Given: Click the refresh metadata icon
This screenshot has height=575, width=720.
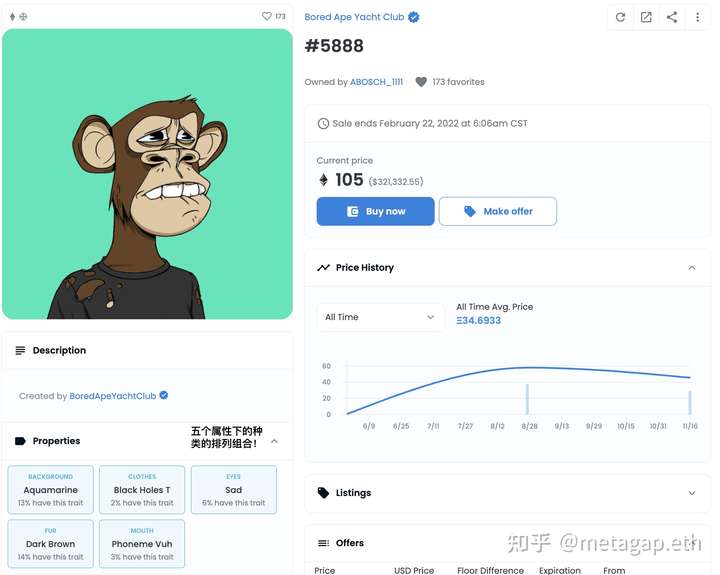Looking at the screenshot, I should point(620,17).
